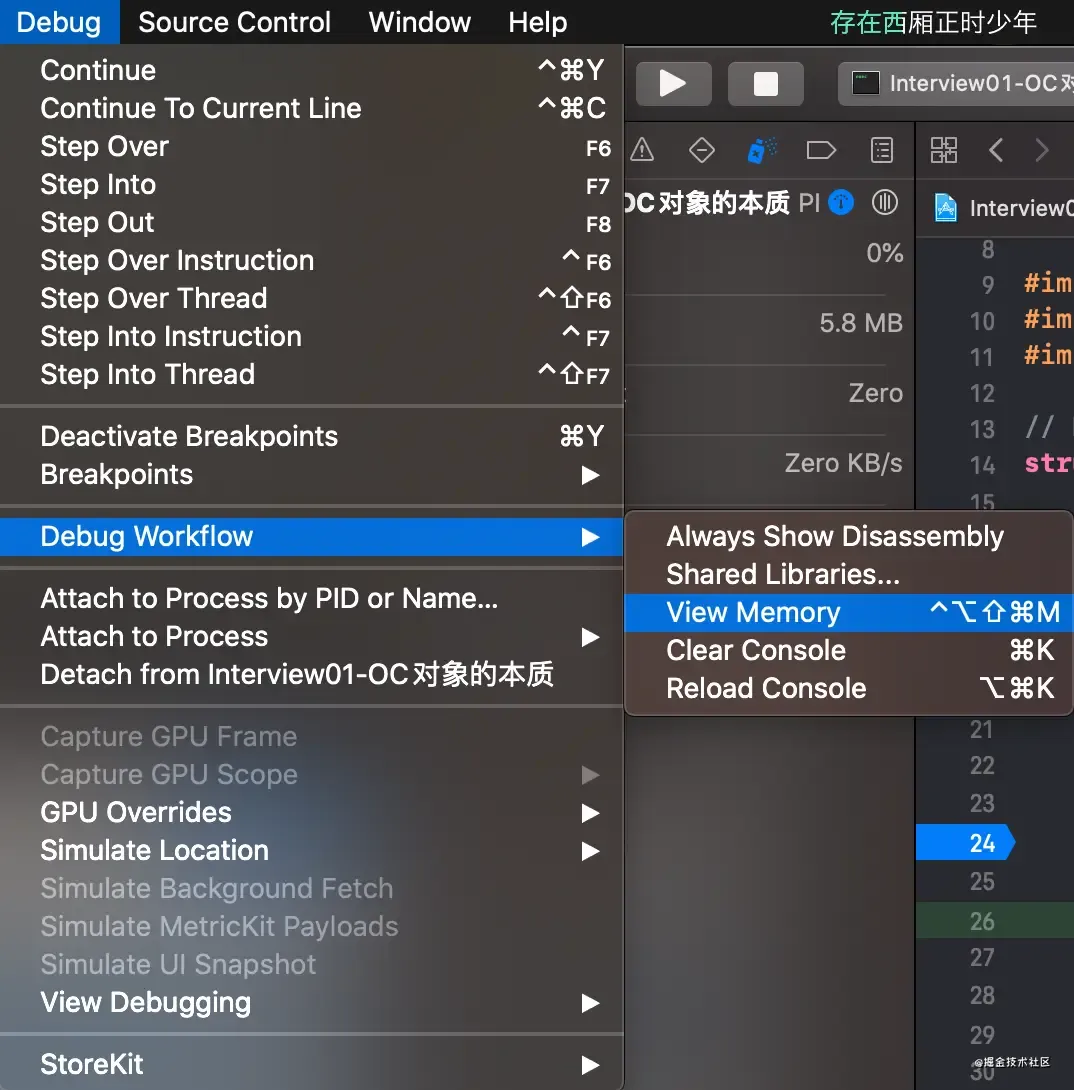The height and width of the screenshot is (1090, 1074).
Task: Click Clear Console
Action: (x=755, y=650)
